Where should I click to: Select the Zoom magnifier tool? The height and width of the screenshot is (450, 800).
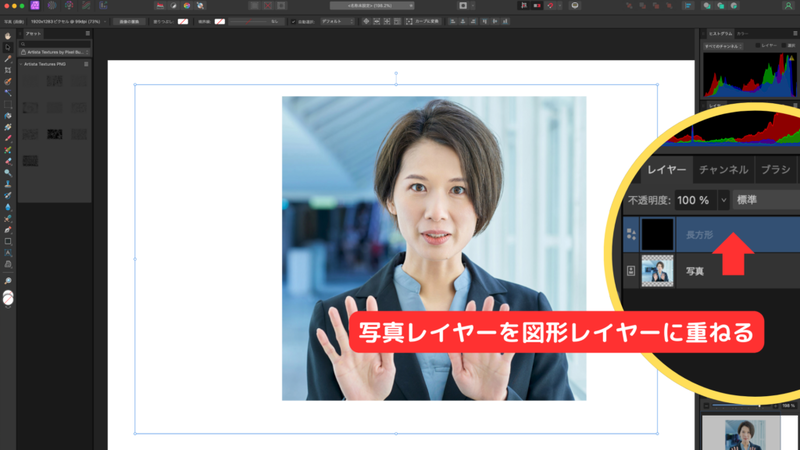pos(8,281)
